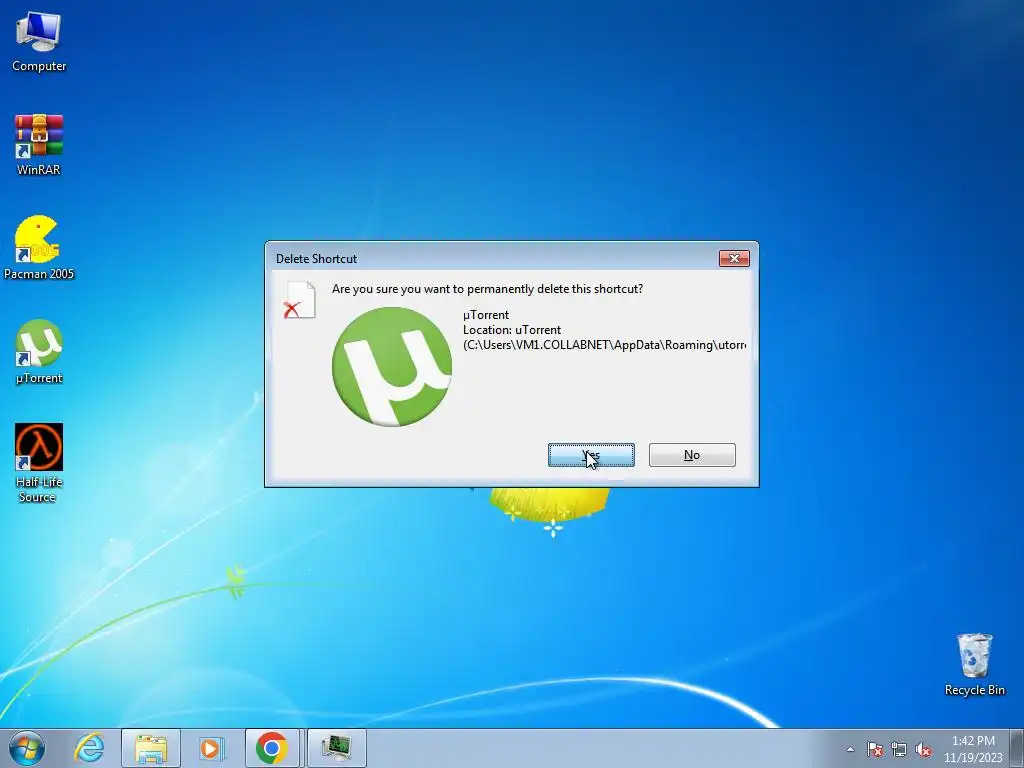Select the Half-Life Source desktop shortcut

[39, 463]
